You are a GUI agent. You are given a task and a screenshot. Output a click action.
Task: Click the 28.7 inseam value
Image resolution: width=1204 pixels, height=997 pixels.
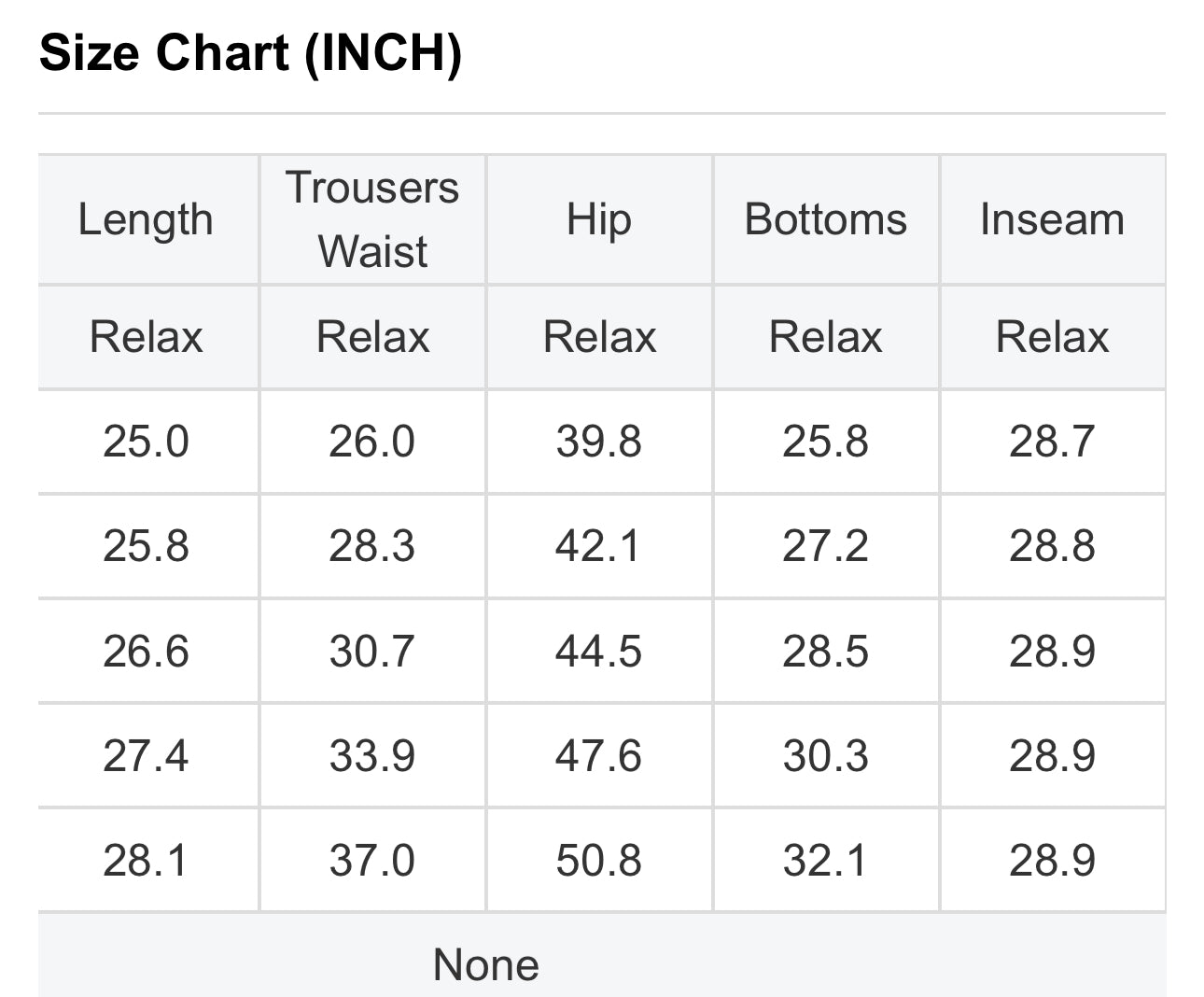coord(1052,442)
